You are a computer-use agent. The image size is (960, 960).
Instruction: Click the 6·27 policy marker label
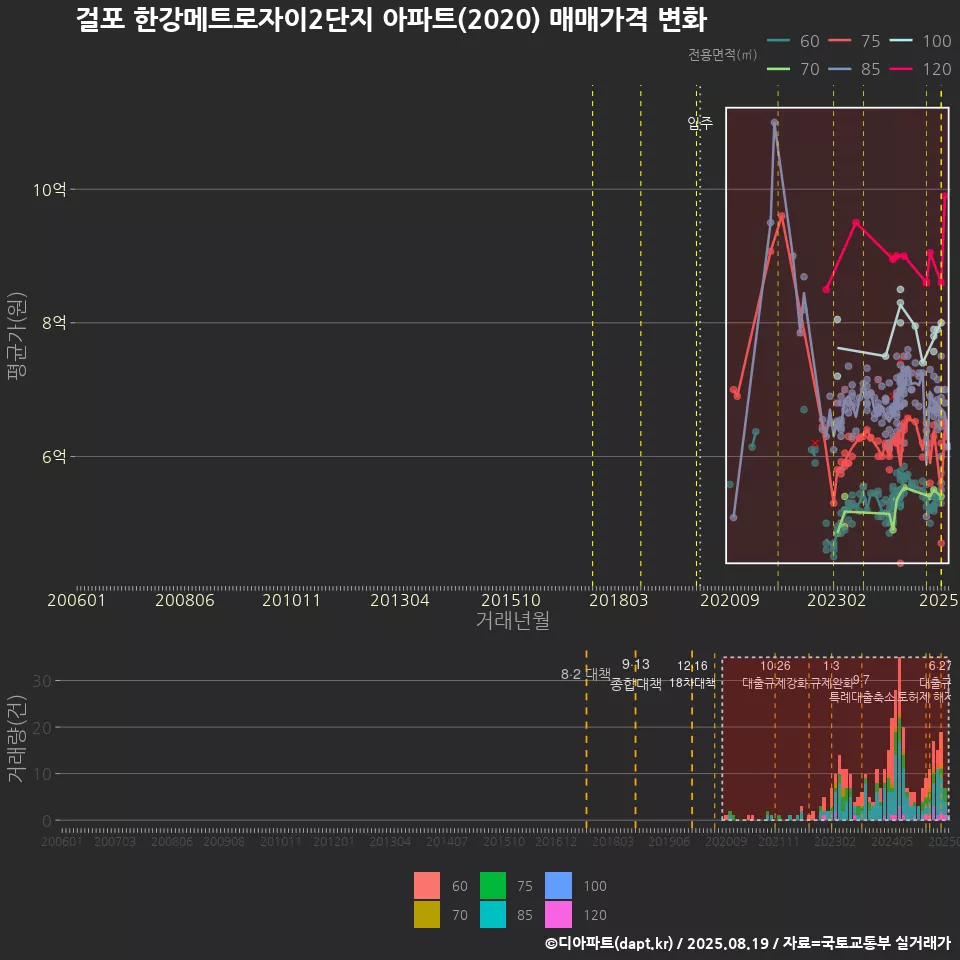[939, 666]
